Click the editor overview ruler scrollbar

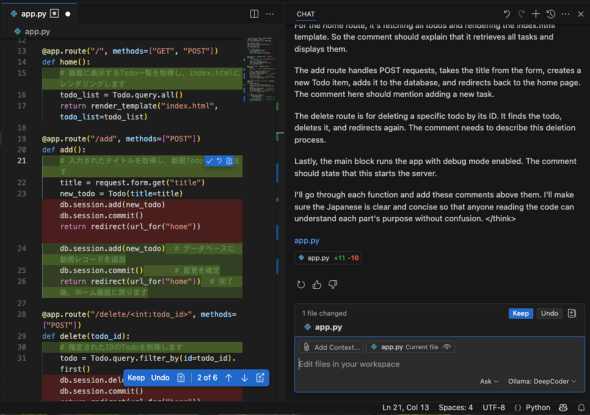(280, 219)
